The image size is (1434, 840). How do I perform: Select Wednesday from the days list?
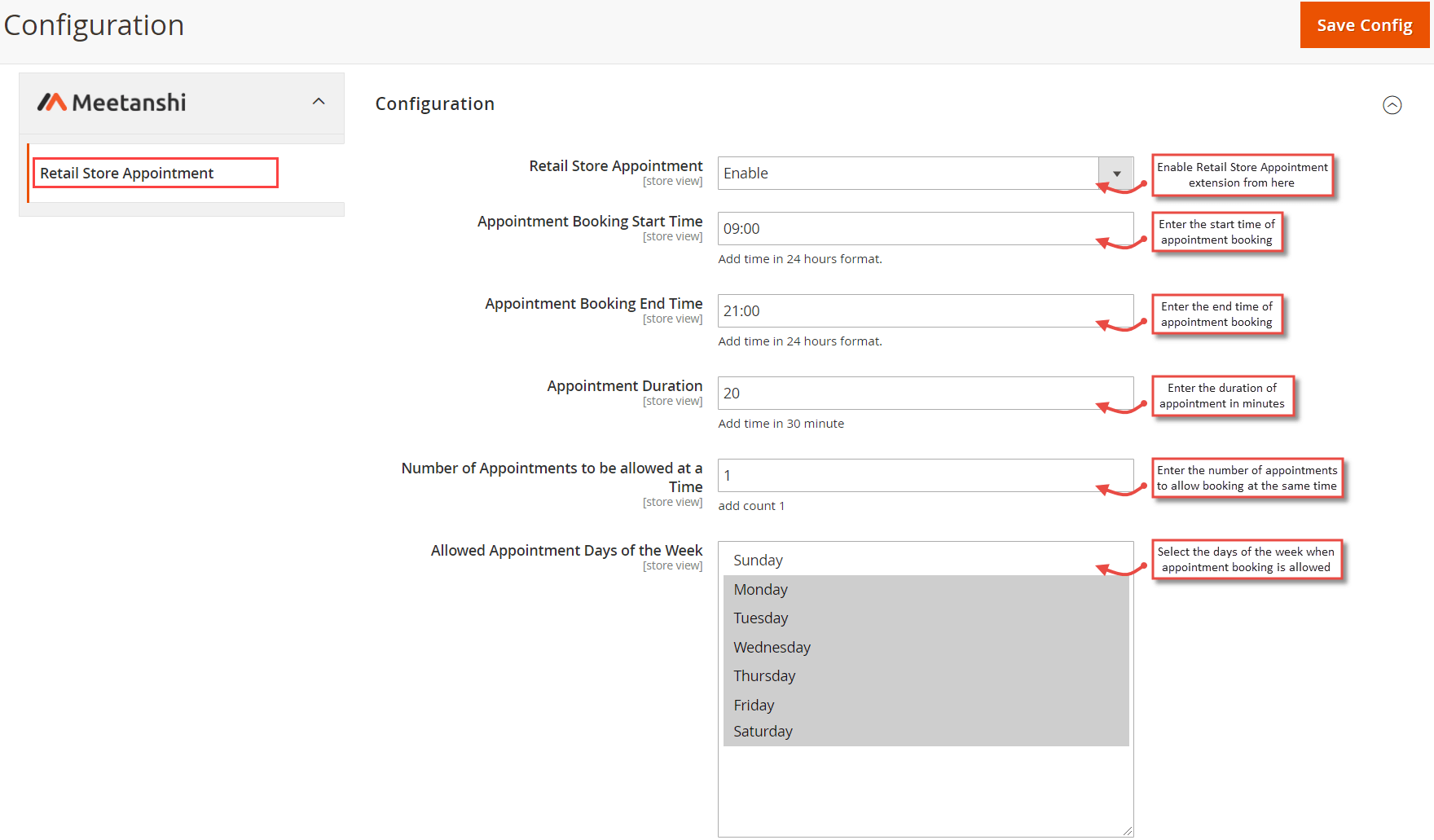click(772, 646)
